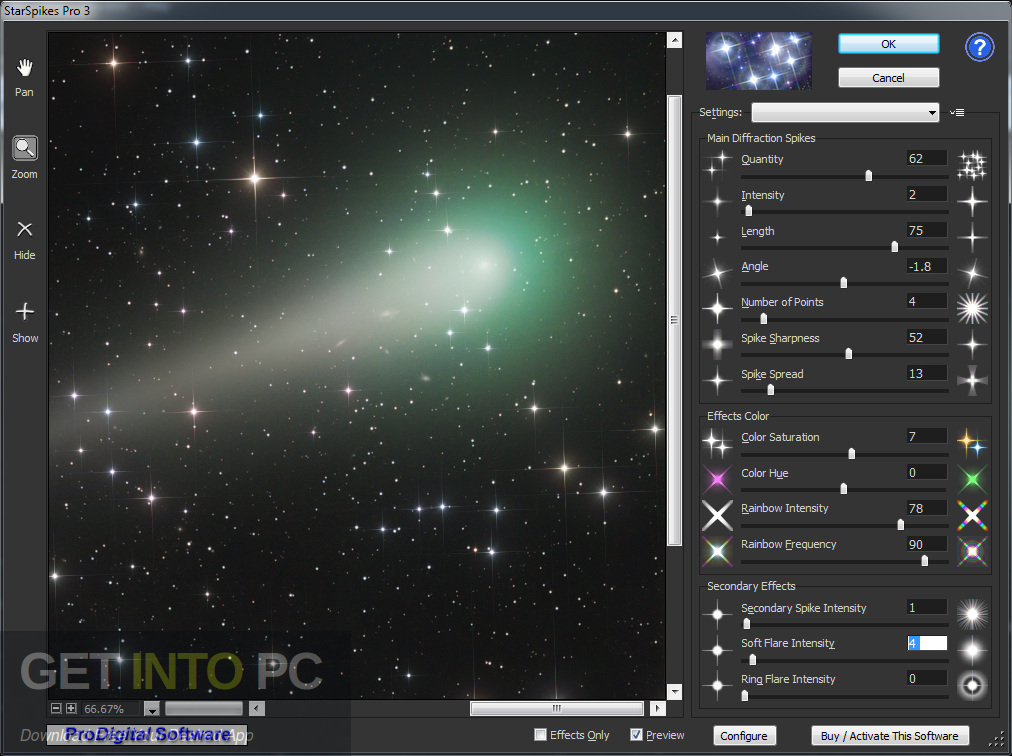Click the fewer-spikes icon beside Quantity

click(x=718, y=165)
